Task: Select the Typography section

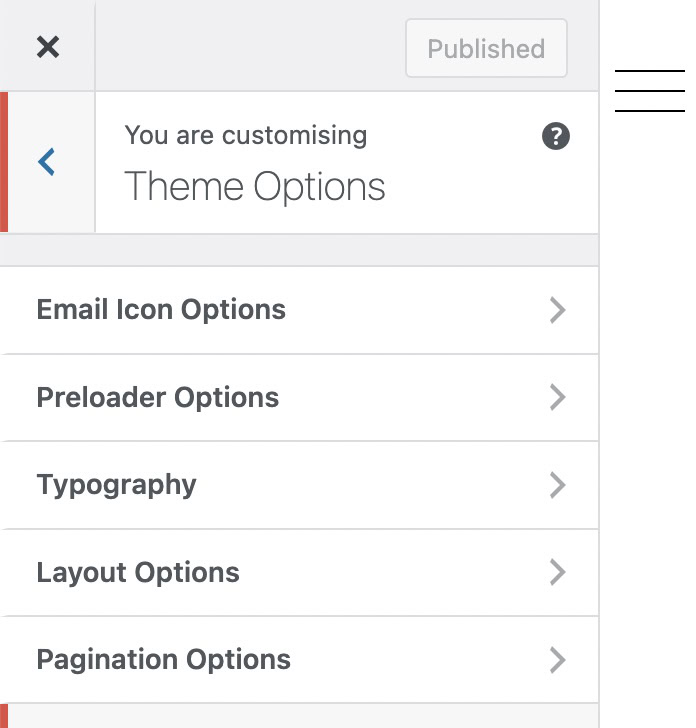Action: coord(117,485)
